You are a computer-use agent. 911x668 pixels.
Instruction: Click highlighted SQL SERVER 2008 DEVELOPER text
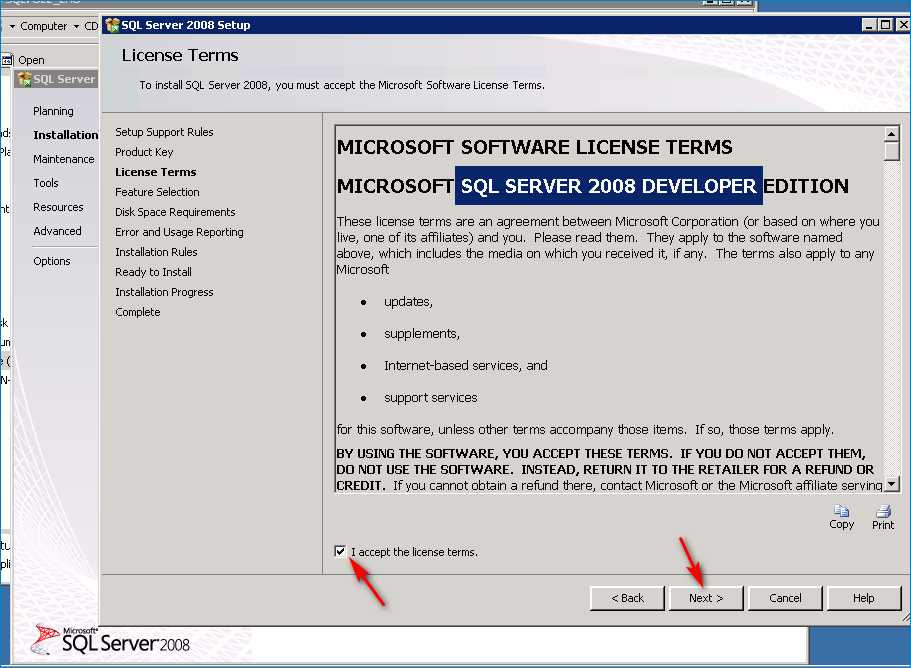pos(608,186)
